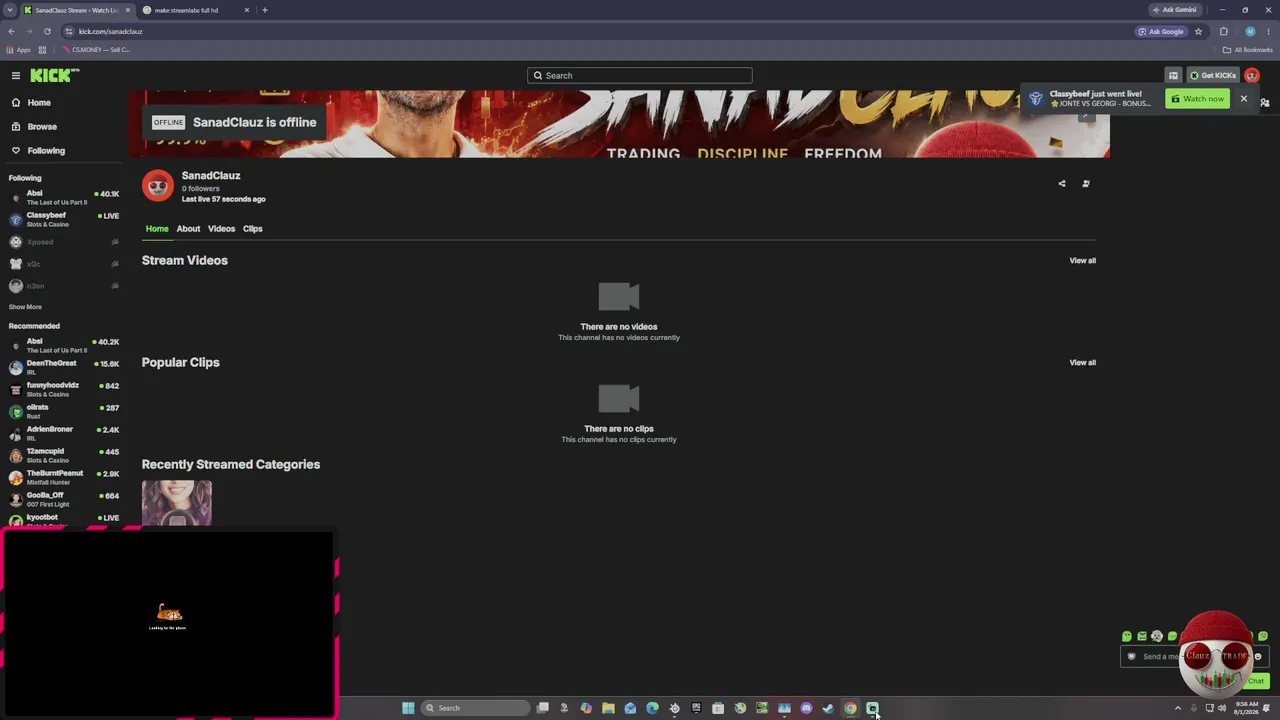Open Classybeef in the Following list
Screen dimensions: 1280x720
coord(64,219)
